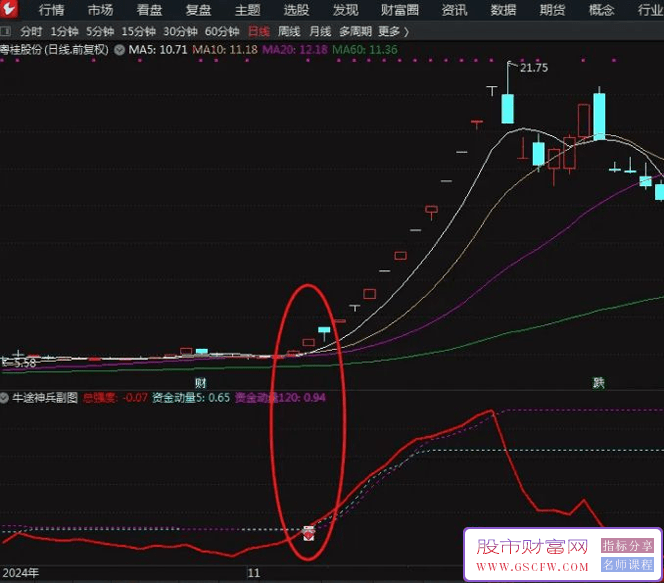Open the 复盘 menu
This screenshot has height=583, width=664.
(x=198, y=10)
